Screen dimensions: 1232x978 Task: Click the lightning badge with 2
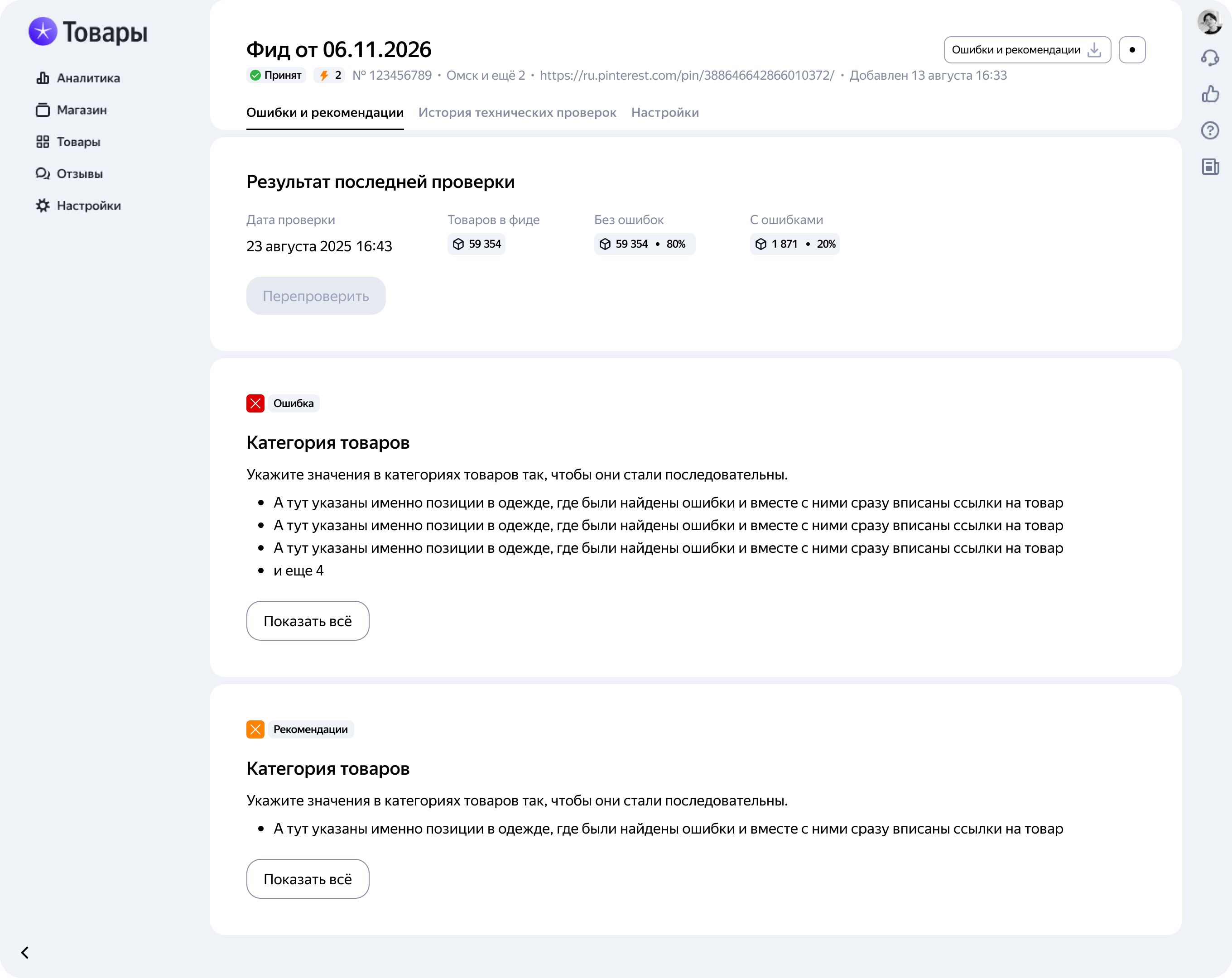330,76
